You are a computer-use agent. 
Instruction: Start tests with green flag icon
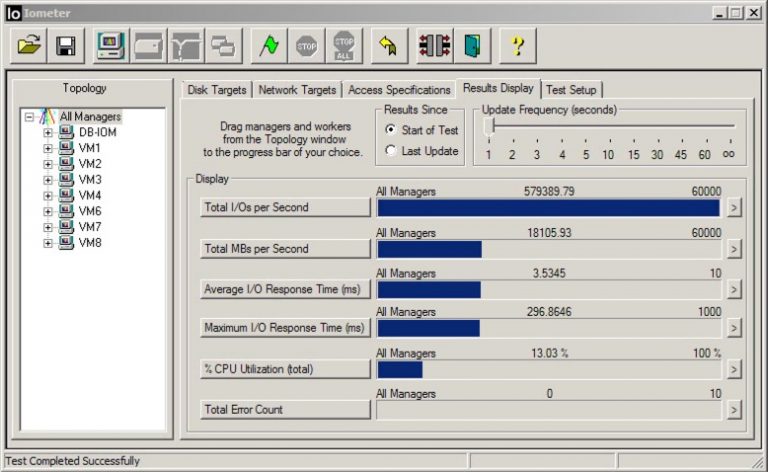tap(269, 46)
